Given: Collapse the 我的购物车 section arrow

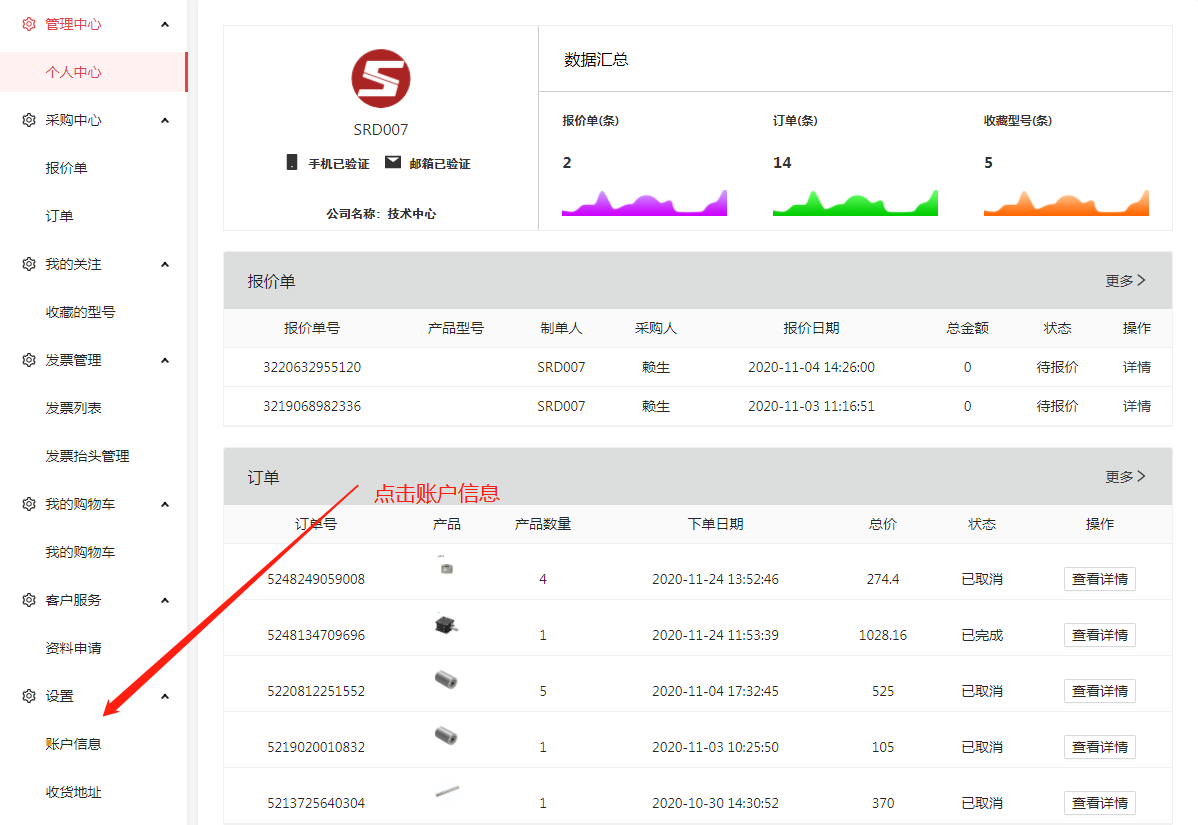Looking at the screenshot, I should point(165,504).
